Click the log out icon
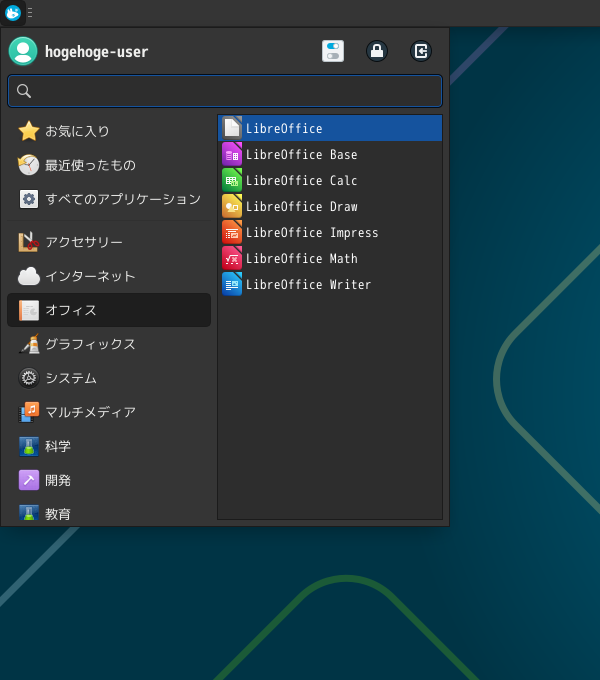600x680 pixels. 421,51
